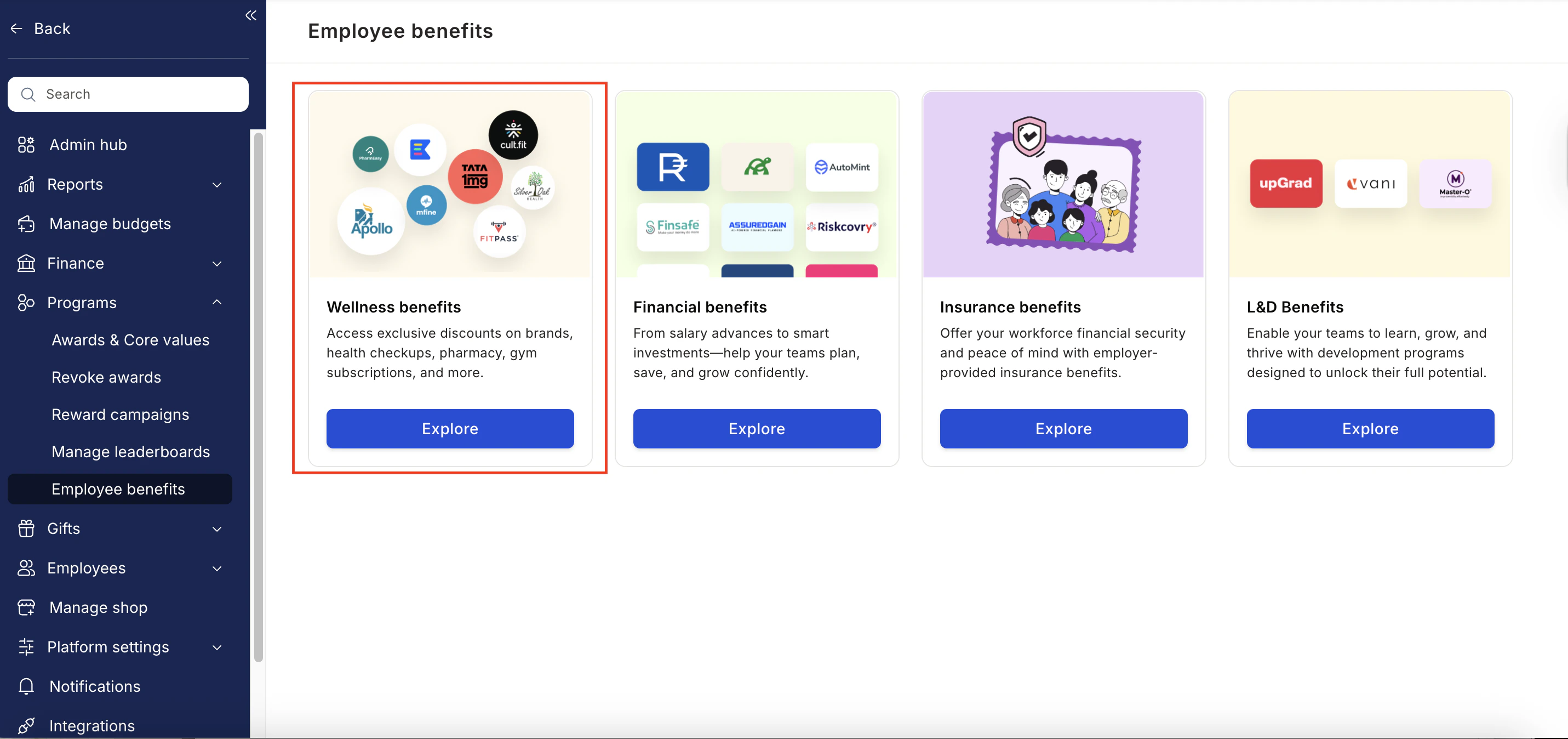Expand the Platform settings chevron

click(x=217, y=647)
